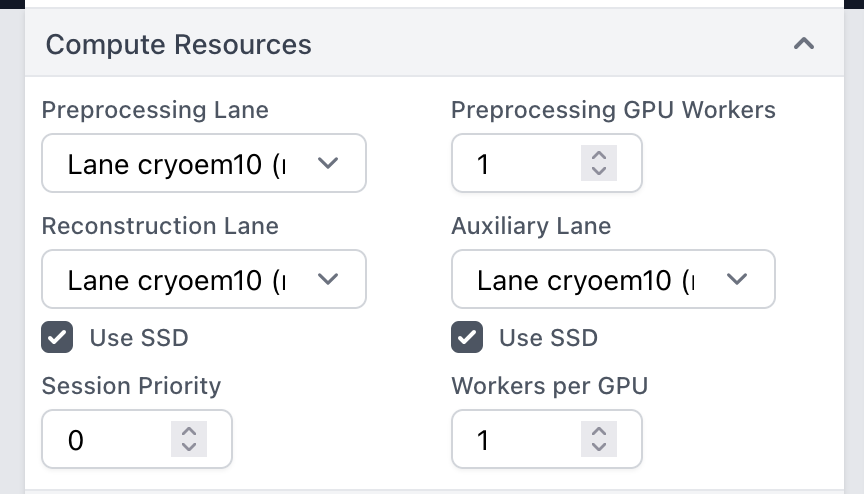Click the Preprocessing Lane field label

(155, 110)
